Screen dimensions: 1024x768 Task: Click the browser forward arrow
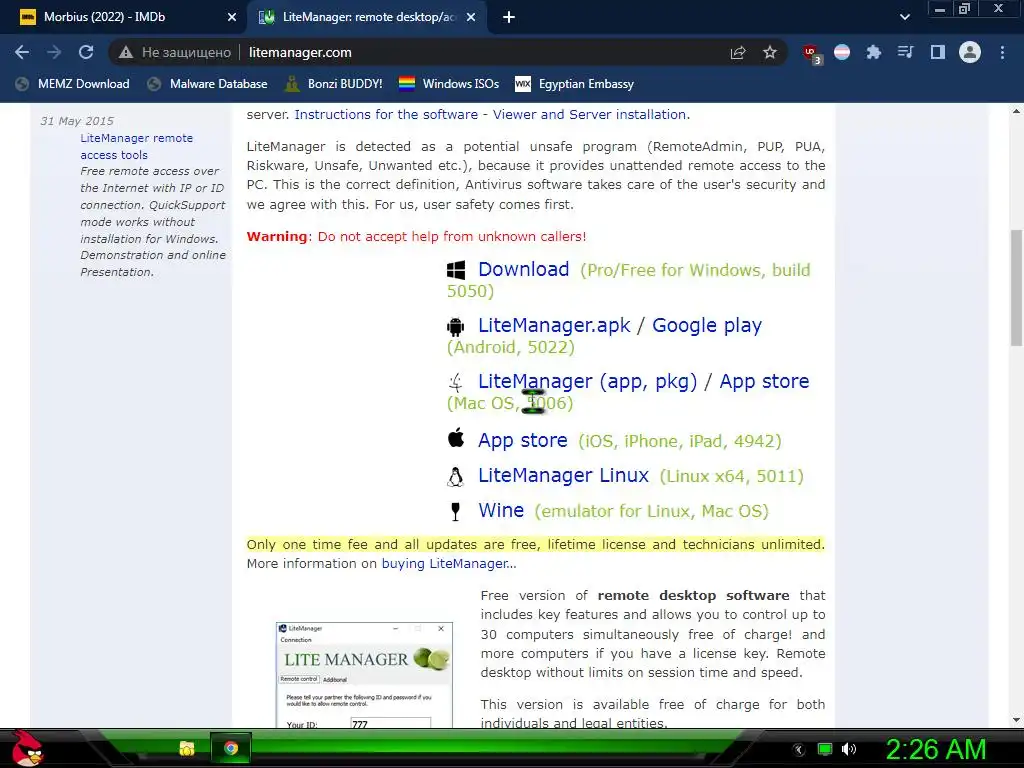click(x=54, y=52)
